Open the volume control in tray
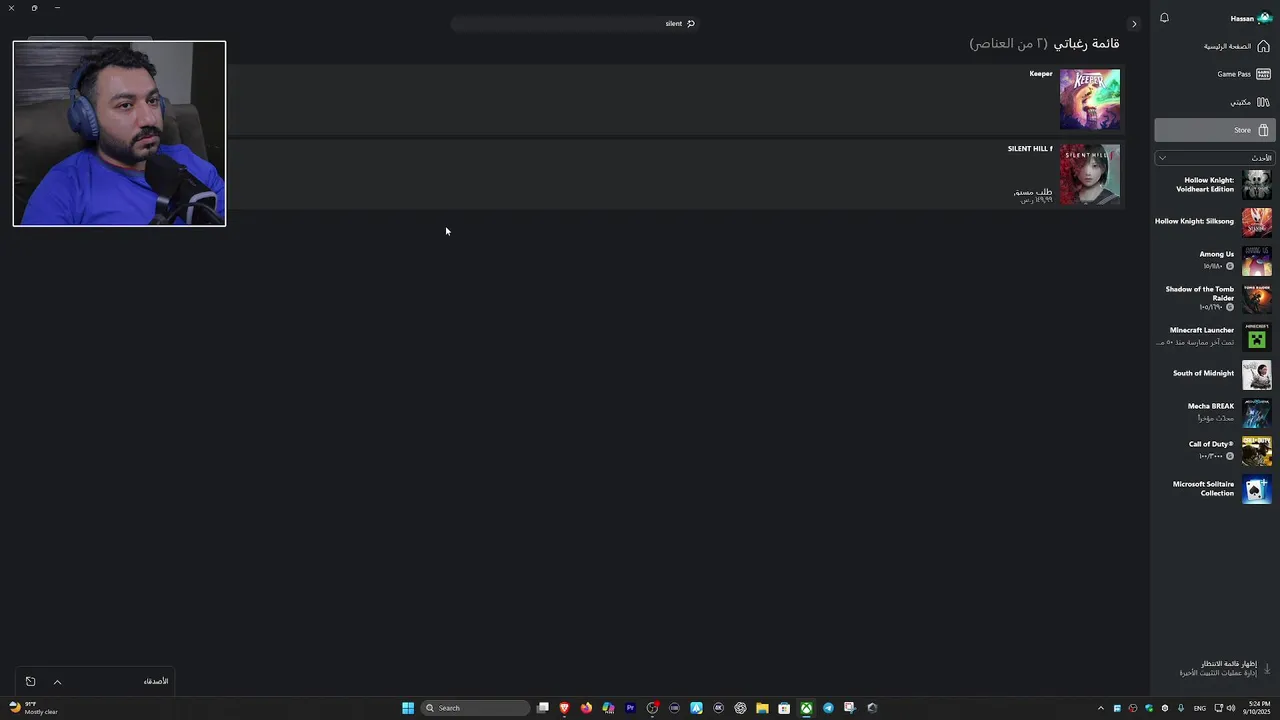The height and width of the screenshot is (720, 1280). coord(1231,708)
